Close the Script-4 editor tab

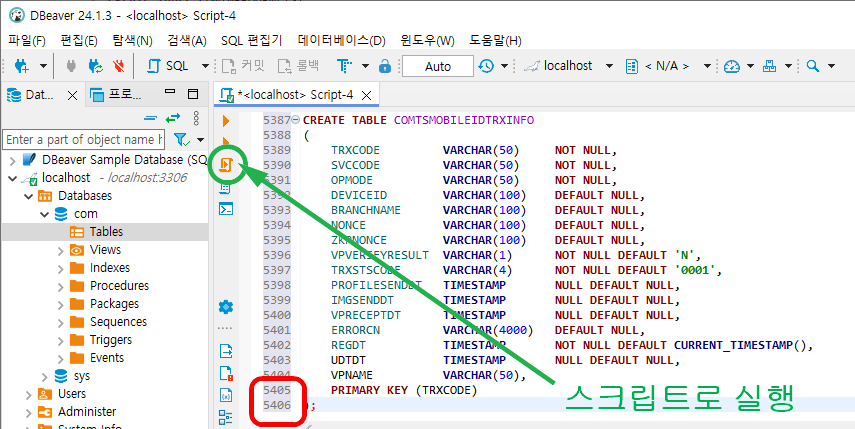(367, 95)
